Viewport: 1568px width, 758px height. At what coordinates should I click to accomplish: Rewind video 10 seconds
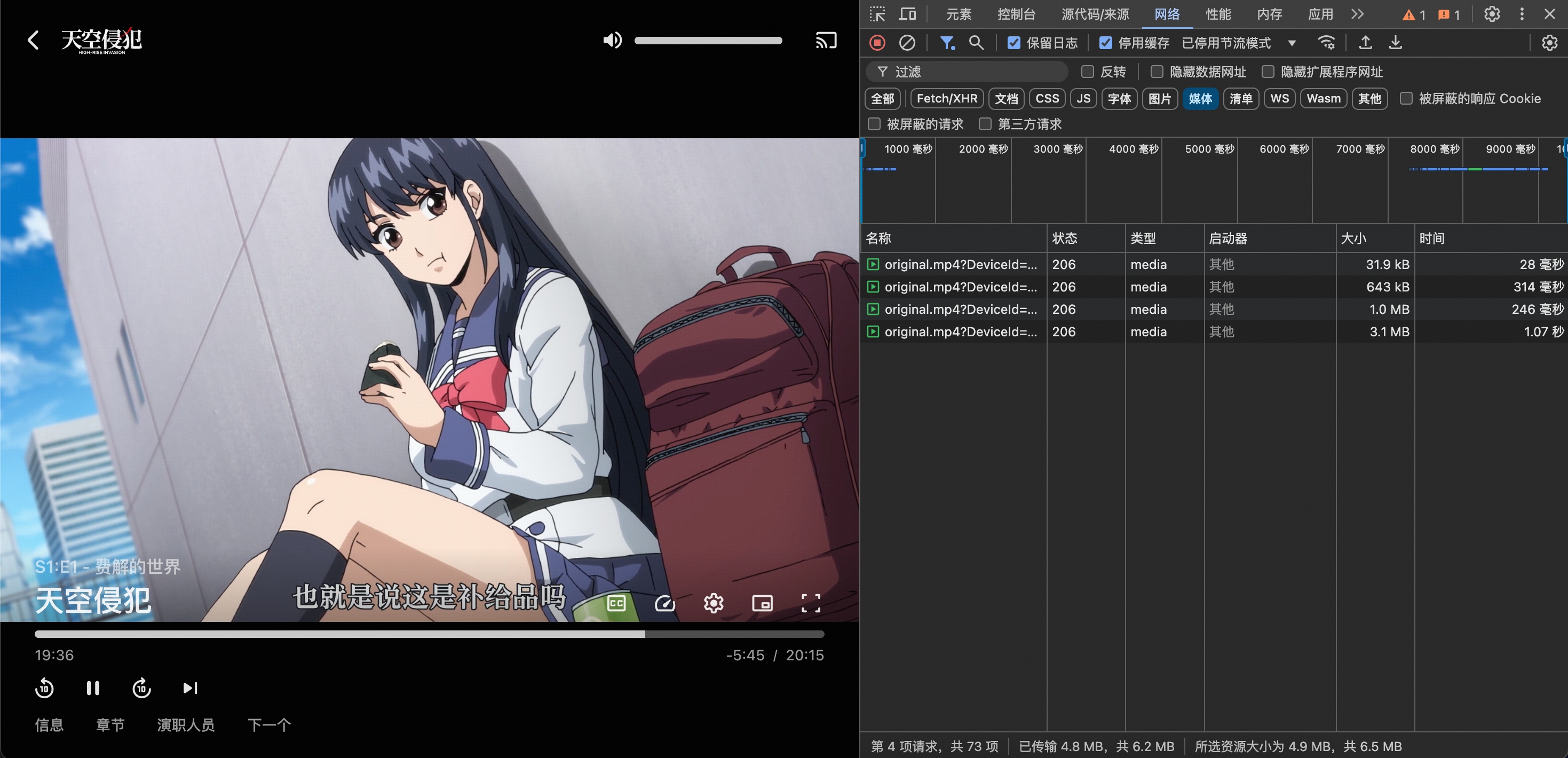tap(44, 688)
